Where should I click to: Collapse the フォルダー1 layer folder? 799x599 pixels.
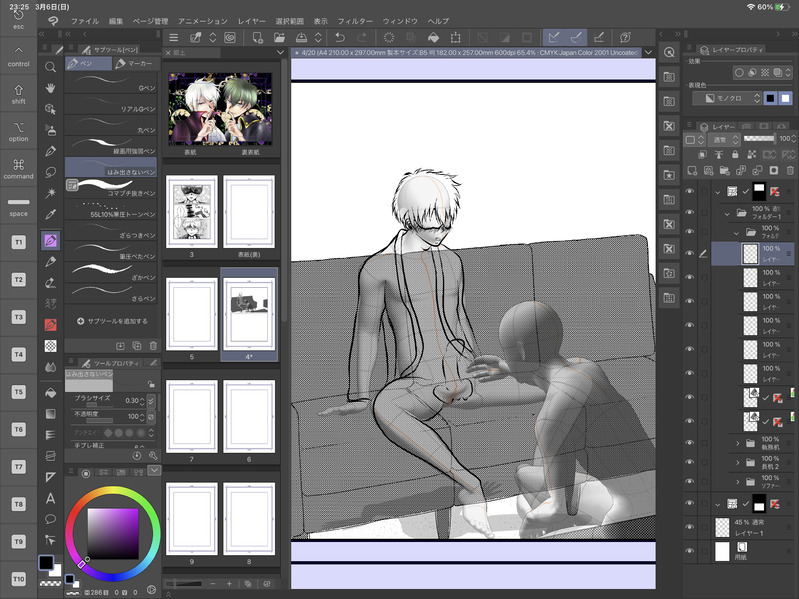coord(727,214)
